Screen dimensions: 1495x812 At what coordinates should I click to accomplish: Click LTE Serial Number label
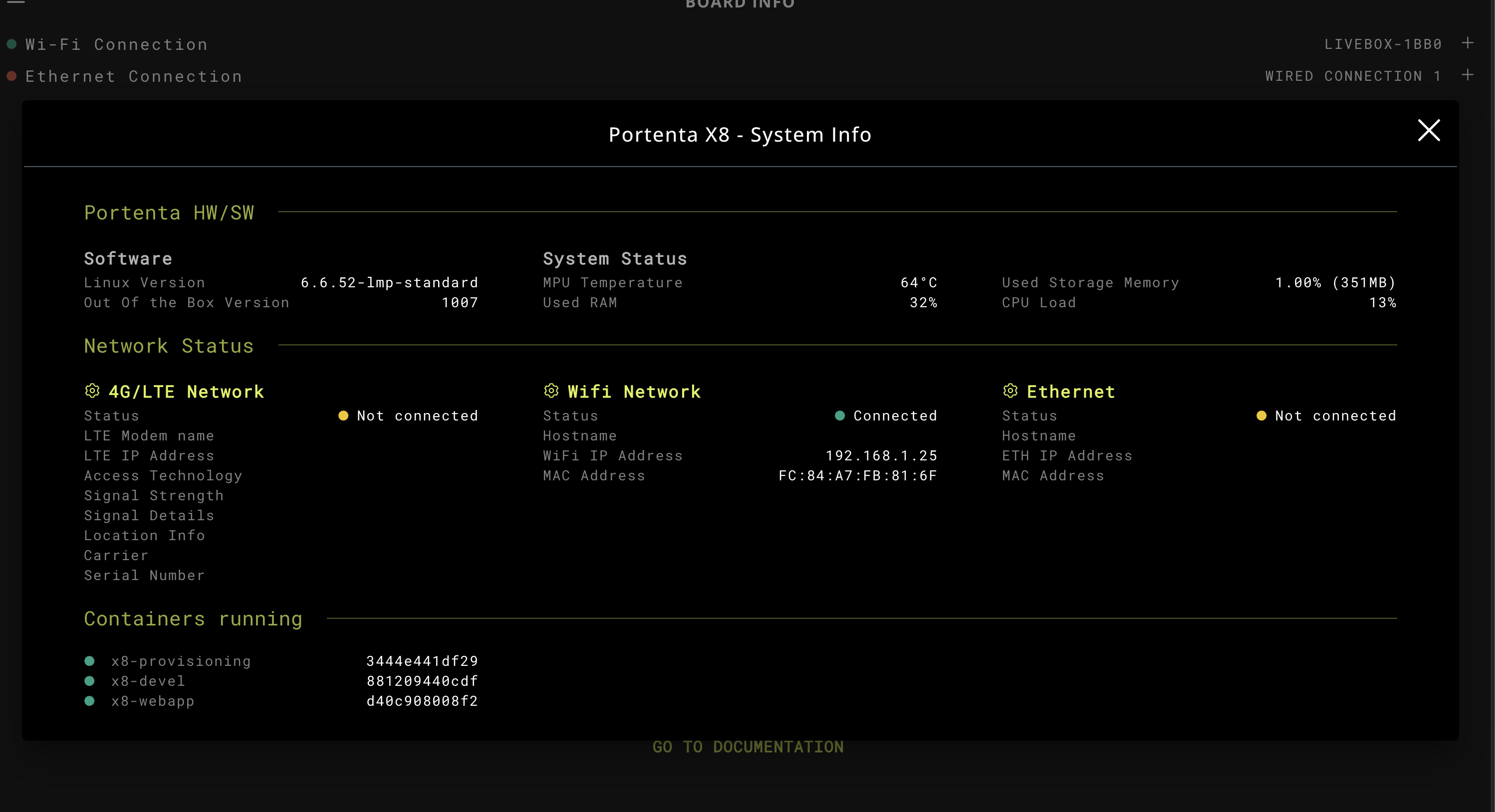point(144,576)
